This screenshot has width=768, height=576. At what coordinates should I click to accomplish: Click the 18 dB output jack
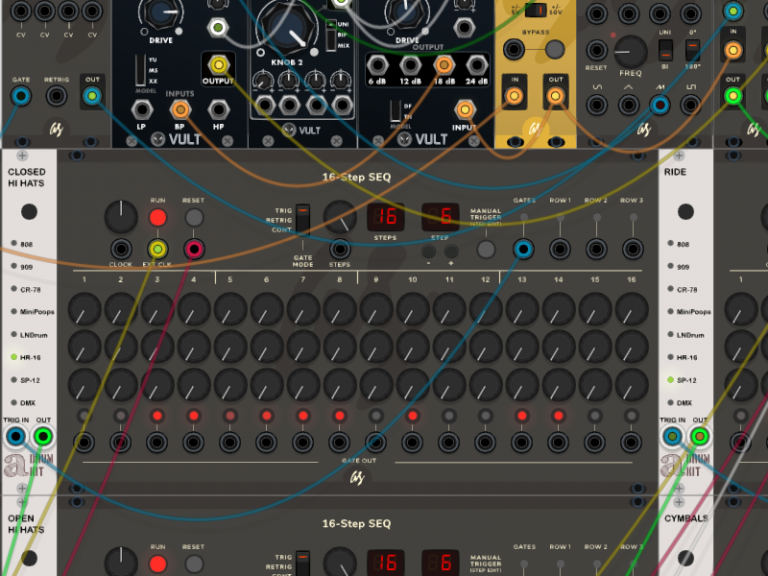[x=443, y=65]
